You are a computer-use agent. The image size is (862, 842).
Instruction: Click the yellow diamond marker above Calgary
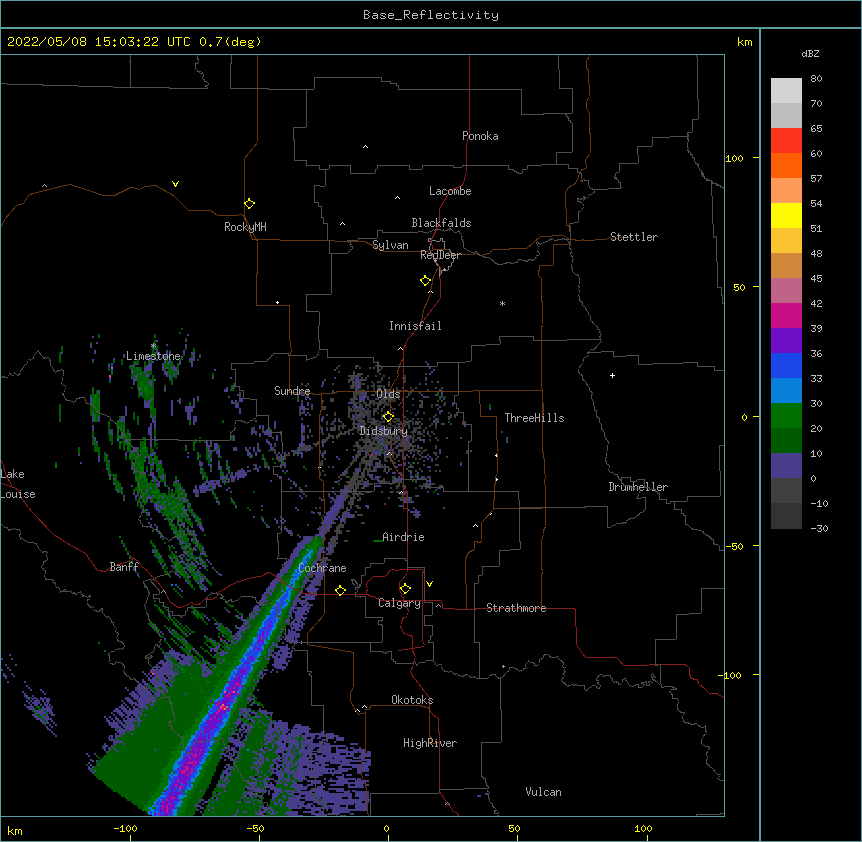(x=405, y=589)
